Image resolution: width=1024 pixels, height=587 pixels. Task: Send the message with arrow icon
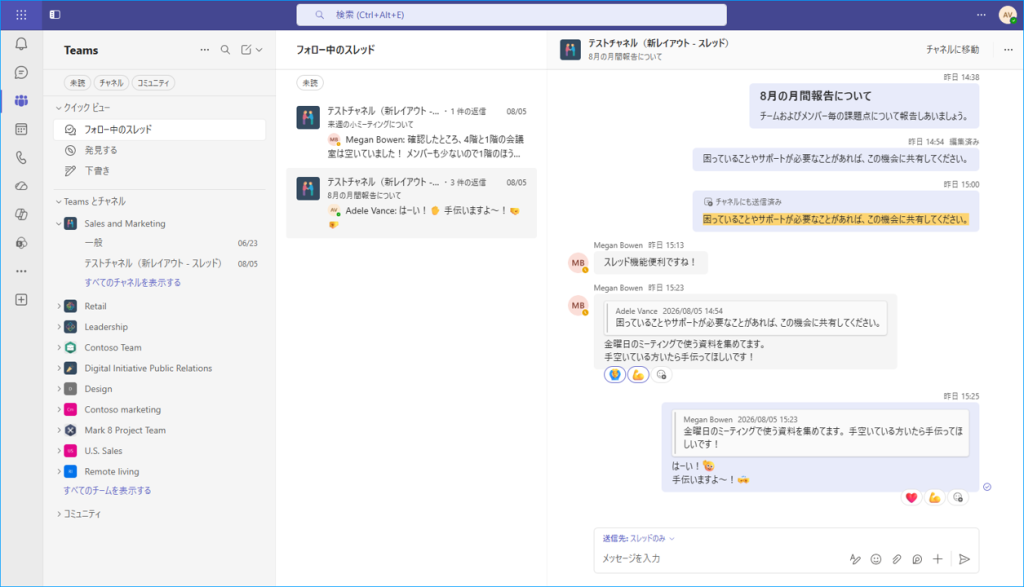pos(964,559)
